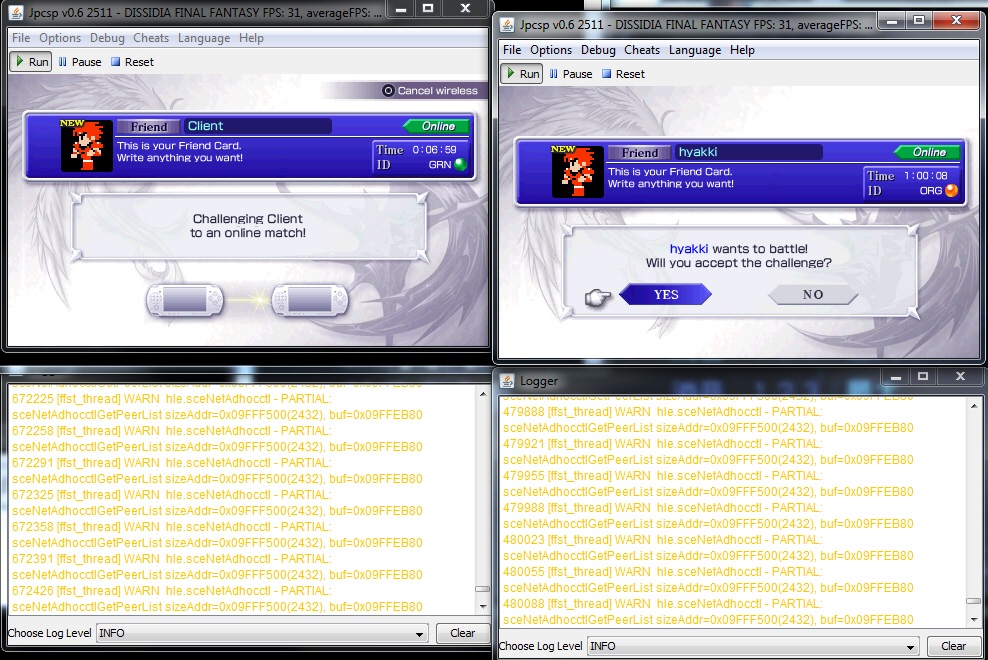The image size is (988, 660).
Task: Open Language menu in left Jpcsp window
Action: (x=204, y=38)
